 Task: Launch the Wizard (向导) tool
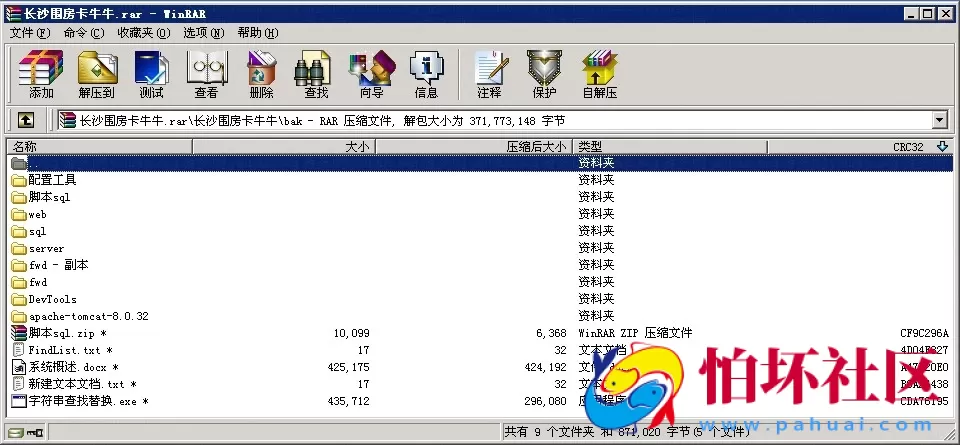(372, 75)
